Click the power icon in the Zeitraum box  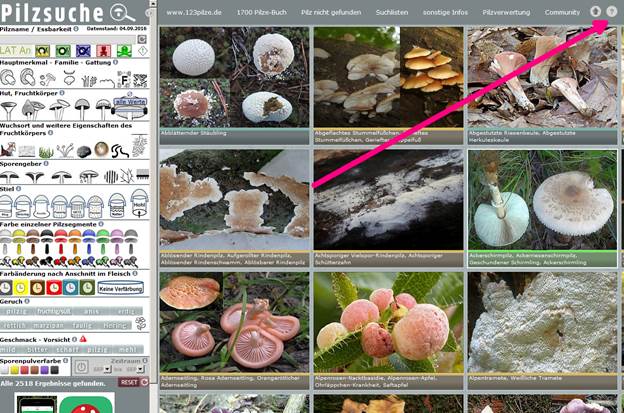81,367
